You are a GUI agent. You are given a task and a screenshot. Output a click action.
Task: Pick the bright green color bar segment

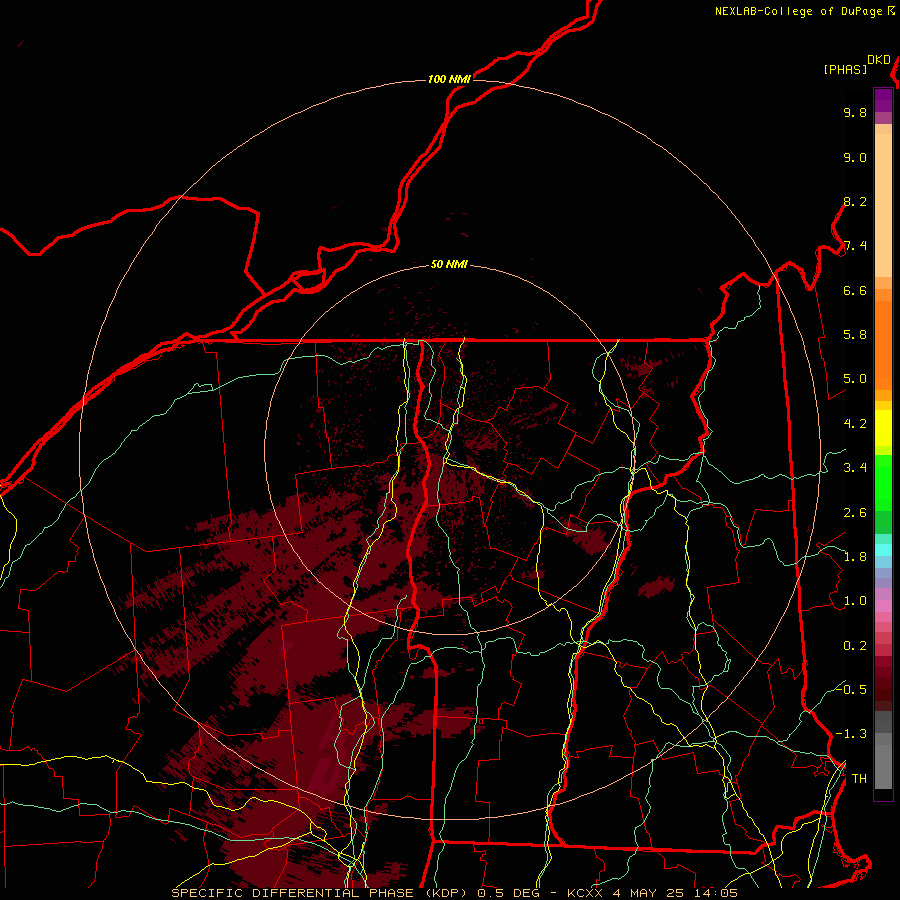[883, 482]
